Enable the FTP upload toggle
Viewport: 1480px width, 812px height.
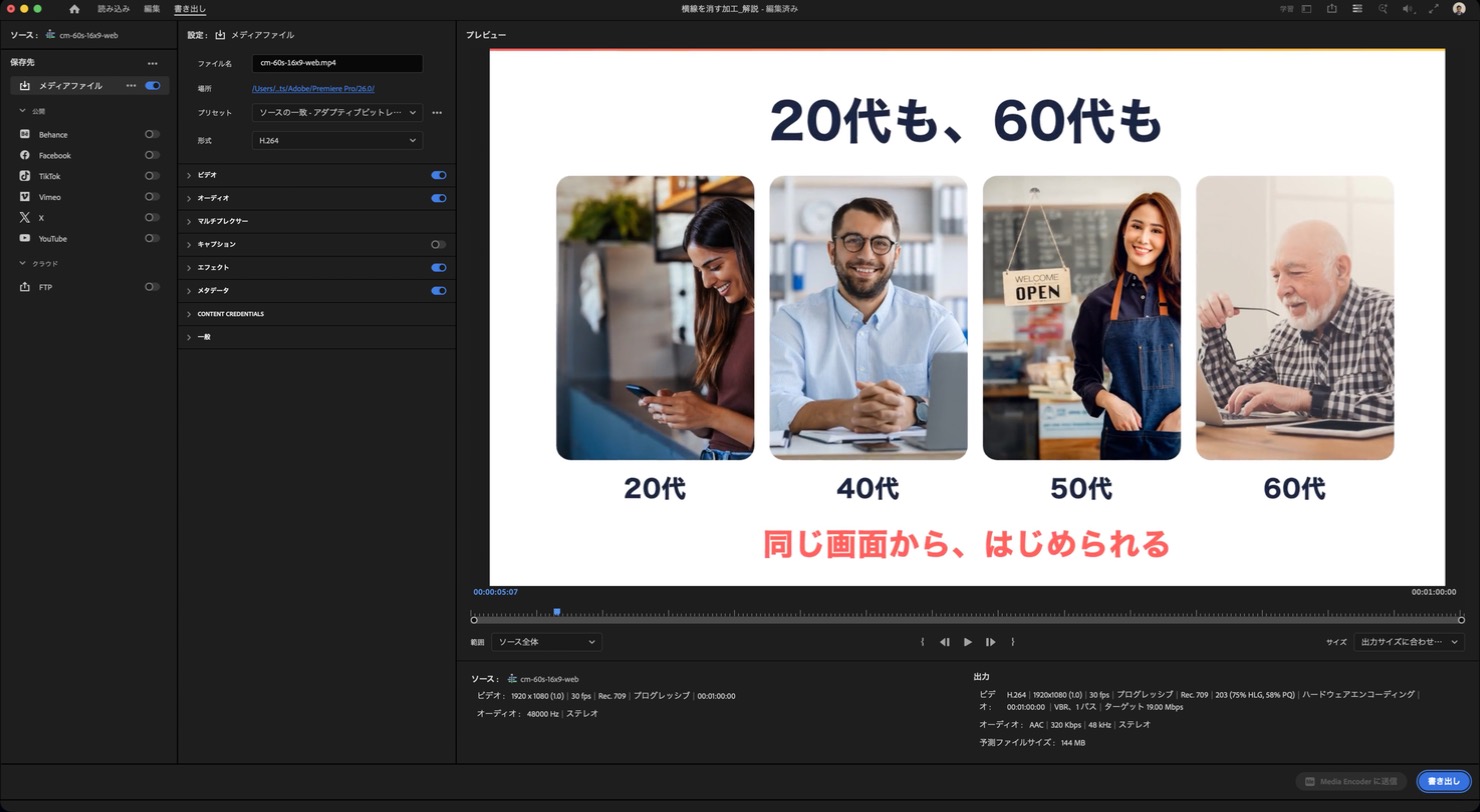(152, 287)
